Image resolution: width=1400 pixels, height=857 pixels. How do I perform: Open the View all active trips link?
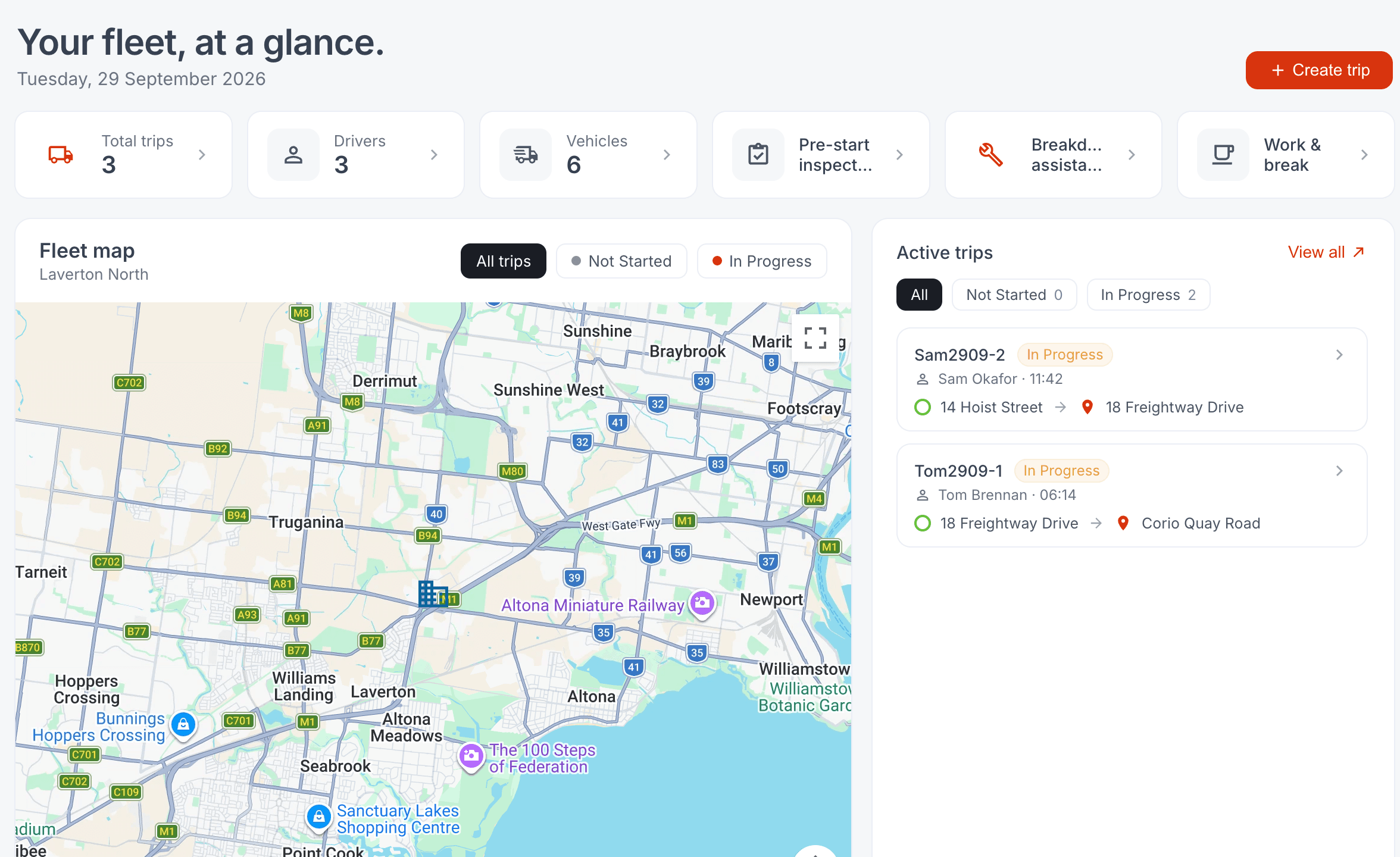pyautogui.click(x=1326, y=252)
